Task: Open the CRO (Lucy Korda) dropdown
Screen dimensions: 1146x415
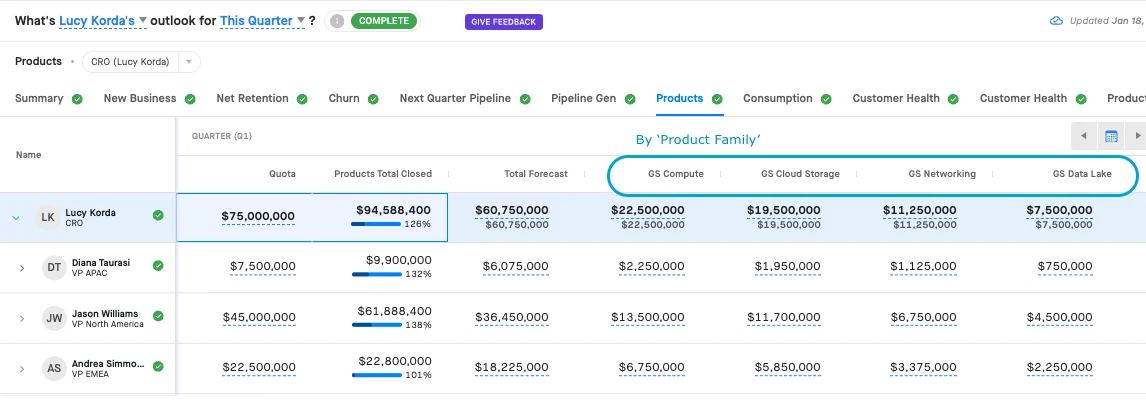Action: [x=189, y=62]
